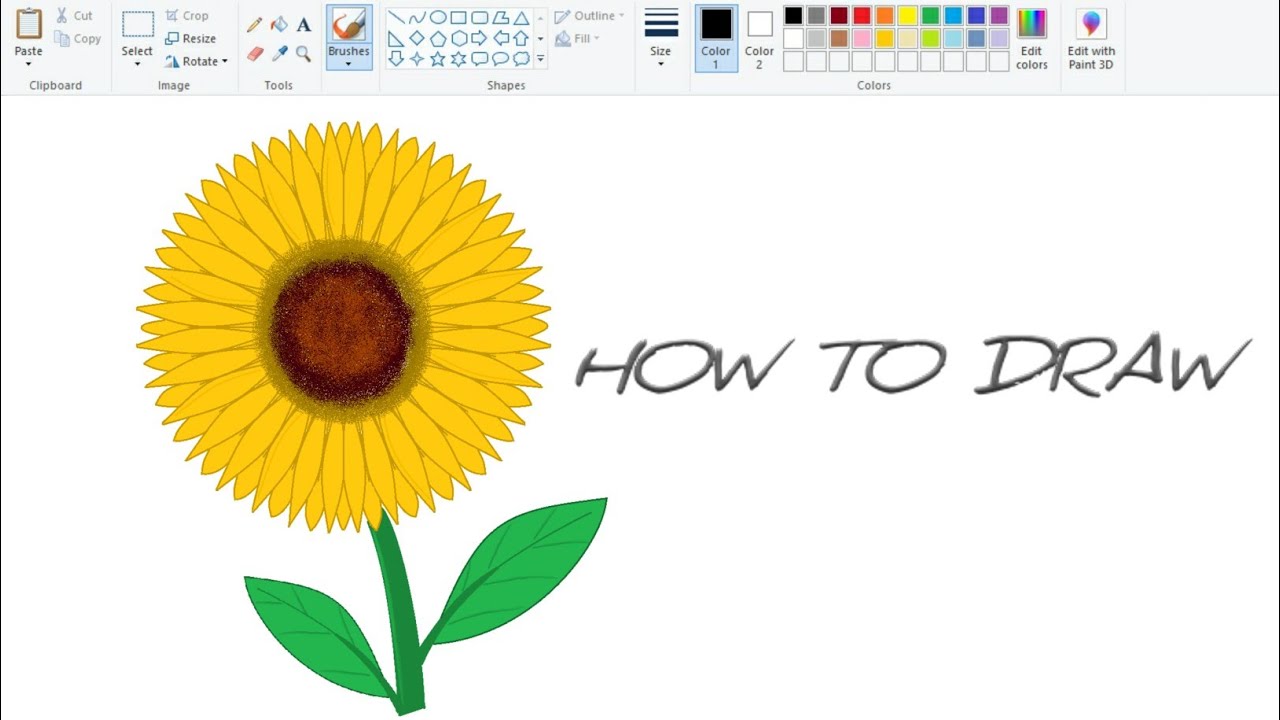
Task: Open the Paste dropdown arrow
Action: [x=29, y=64]
